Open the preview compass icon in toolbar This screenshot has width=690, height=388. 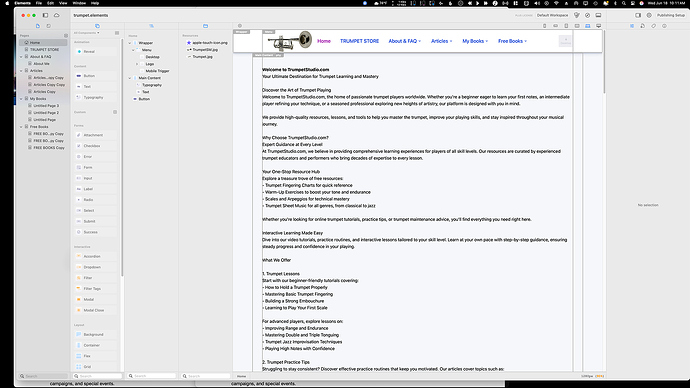587,15
